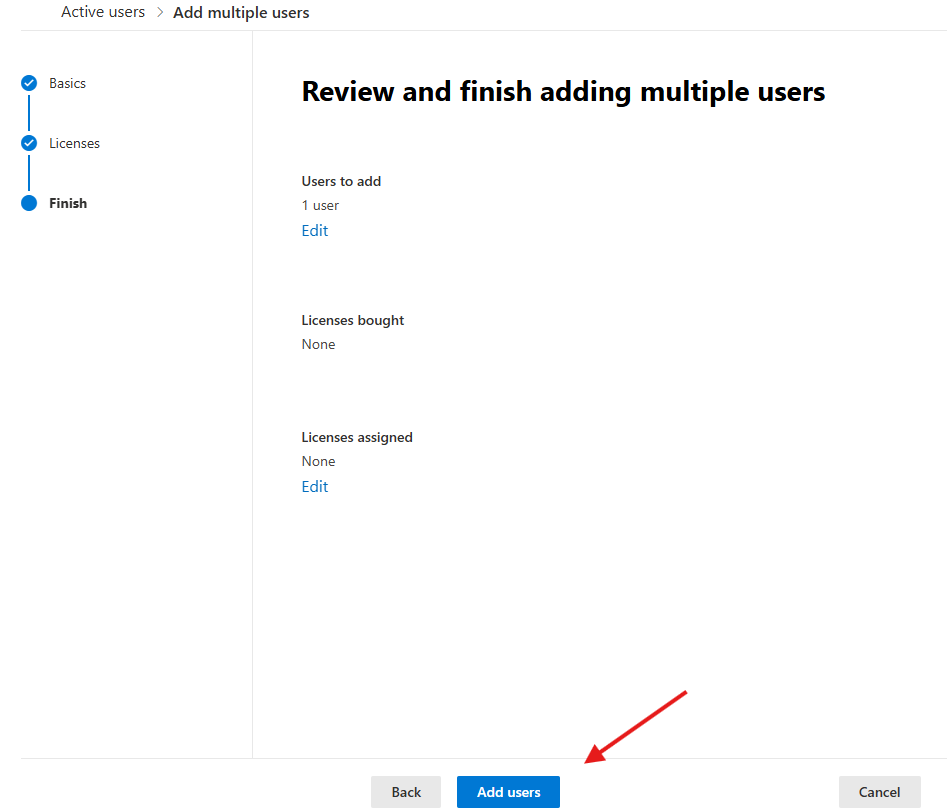The width and height of the screenshot is (947, 810).
Task: Click the 1 user count text
Action: (x=320, y=205)
